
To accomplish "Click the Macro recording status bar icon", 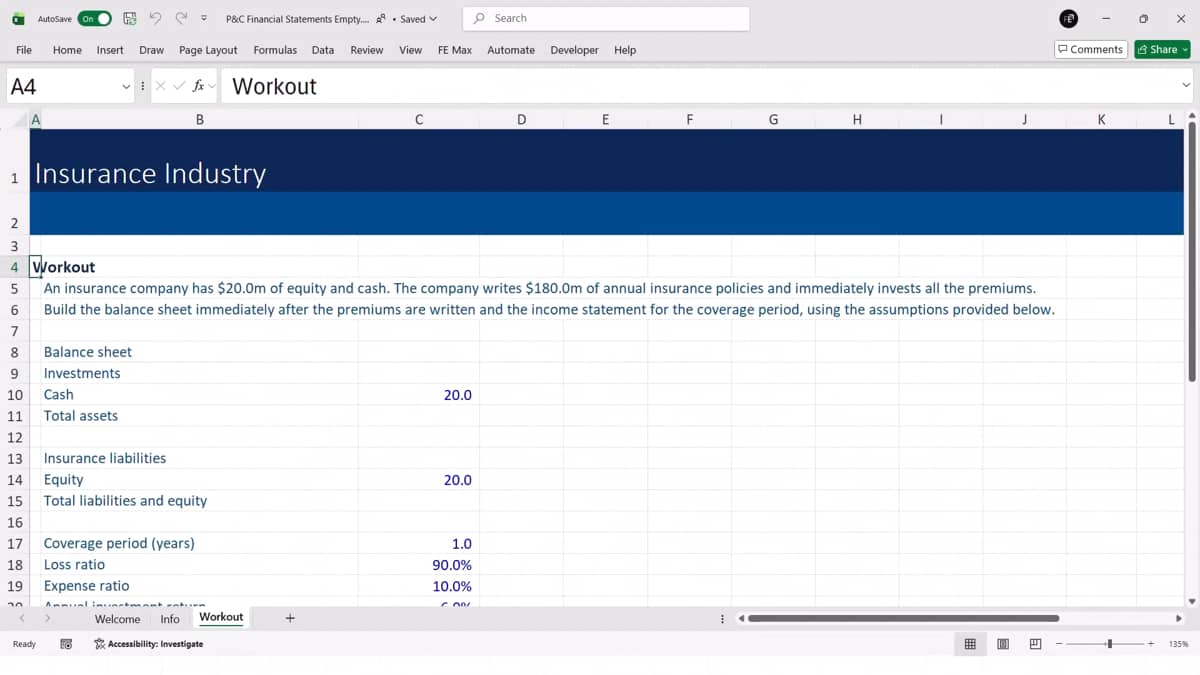I will point(66,644).
